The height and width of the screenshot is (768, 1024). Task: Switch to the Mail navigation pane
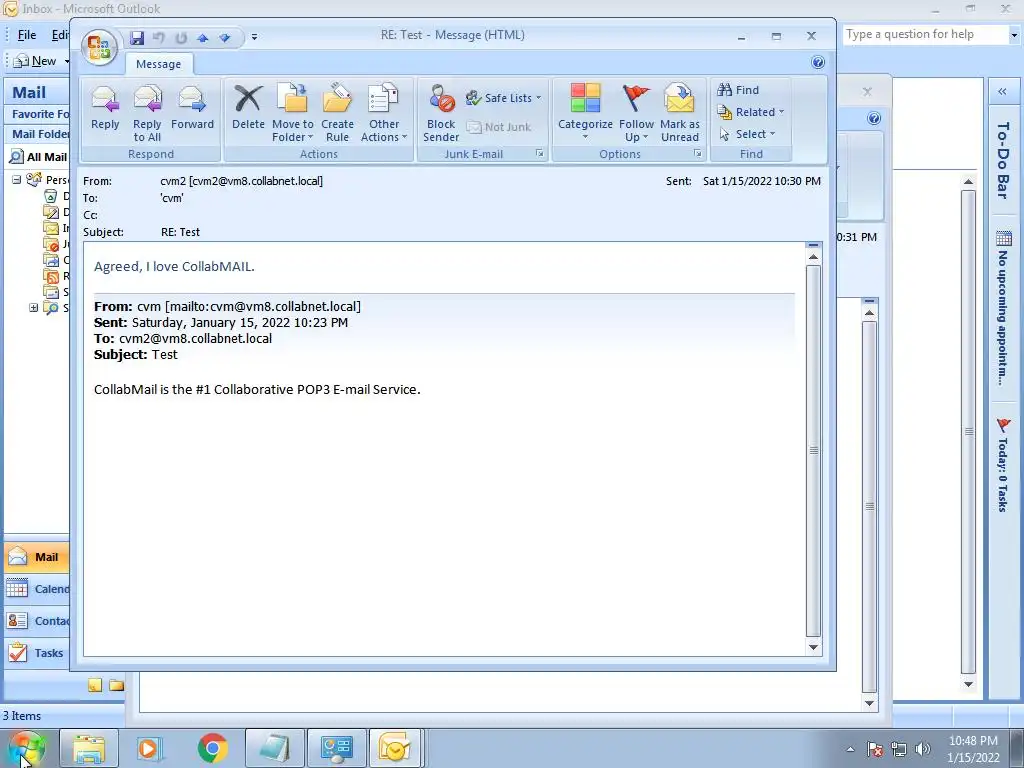[37, 556]
